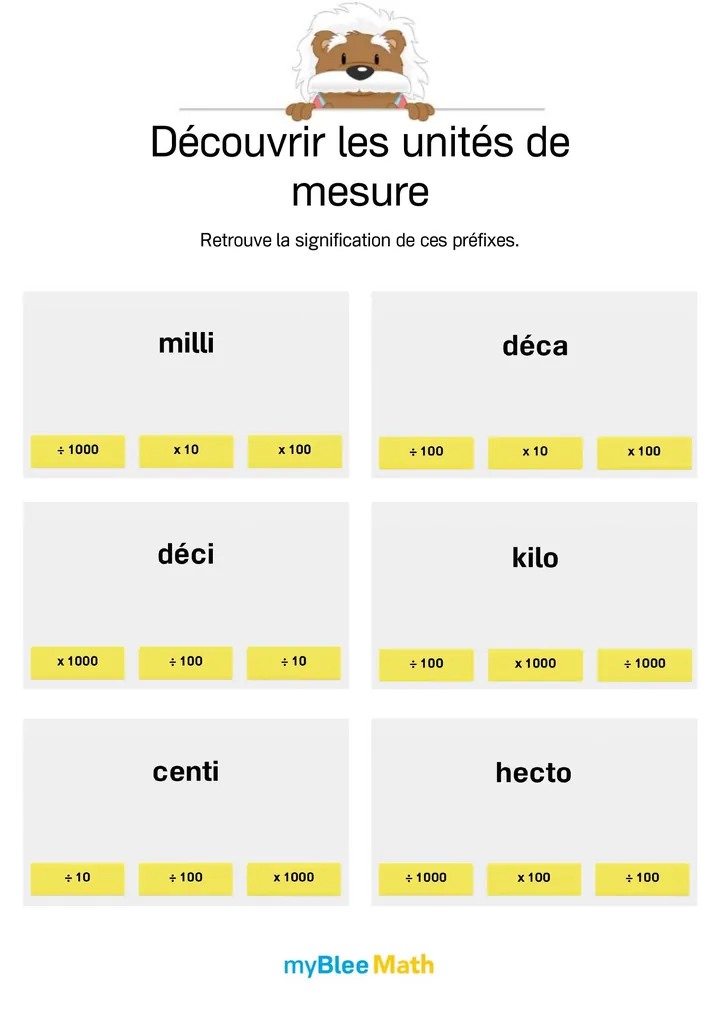Viewport: 720px width, 1018px height.
Task: Pick x 100 in the milli card
Action: point(294,450)
